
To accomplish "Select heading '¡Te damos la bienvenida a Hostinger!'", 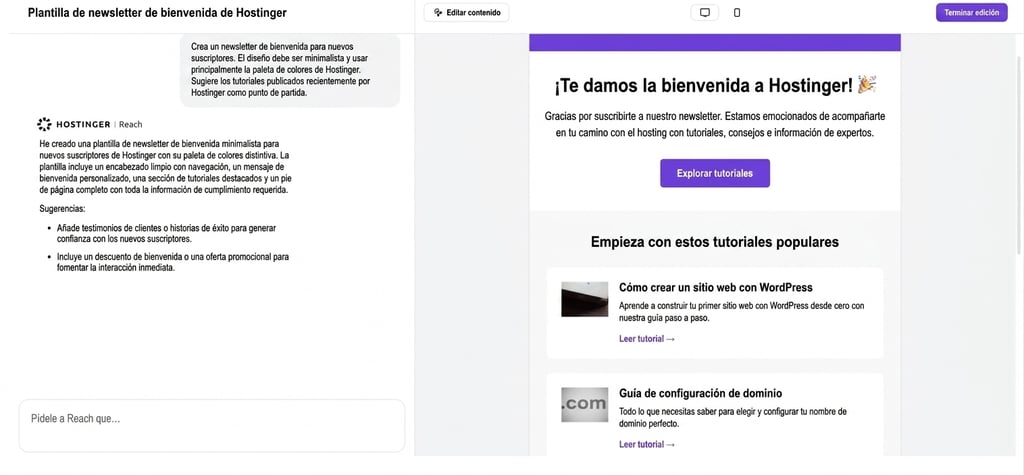I will click(714, 85).
